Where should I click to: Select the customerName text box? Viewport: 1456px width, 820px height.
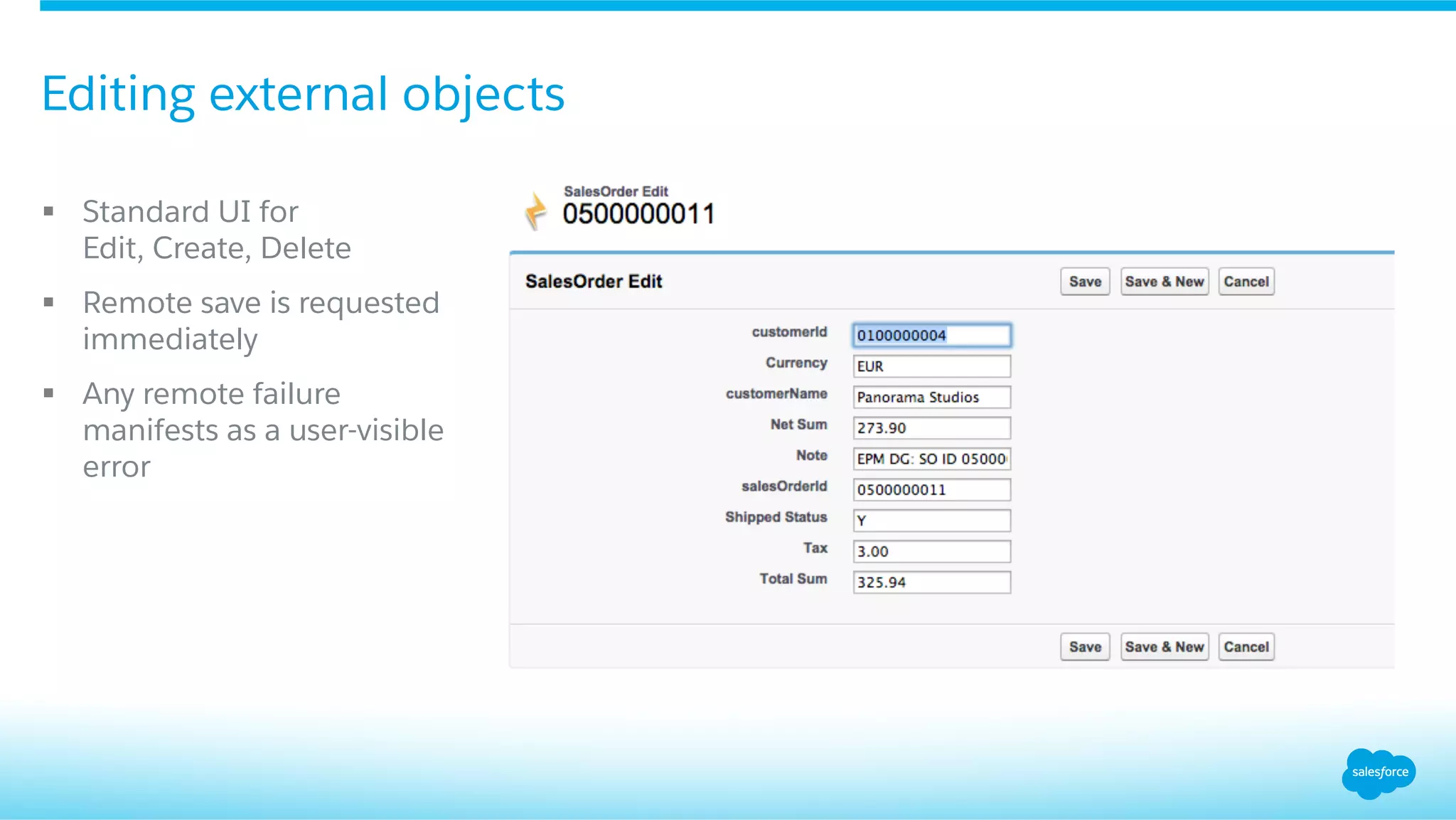coord(931,398)
